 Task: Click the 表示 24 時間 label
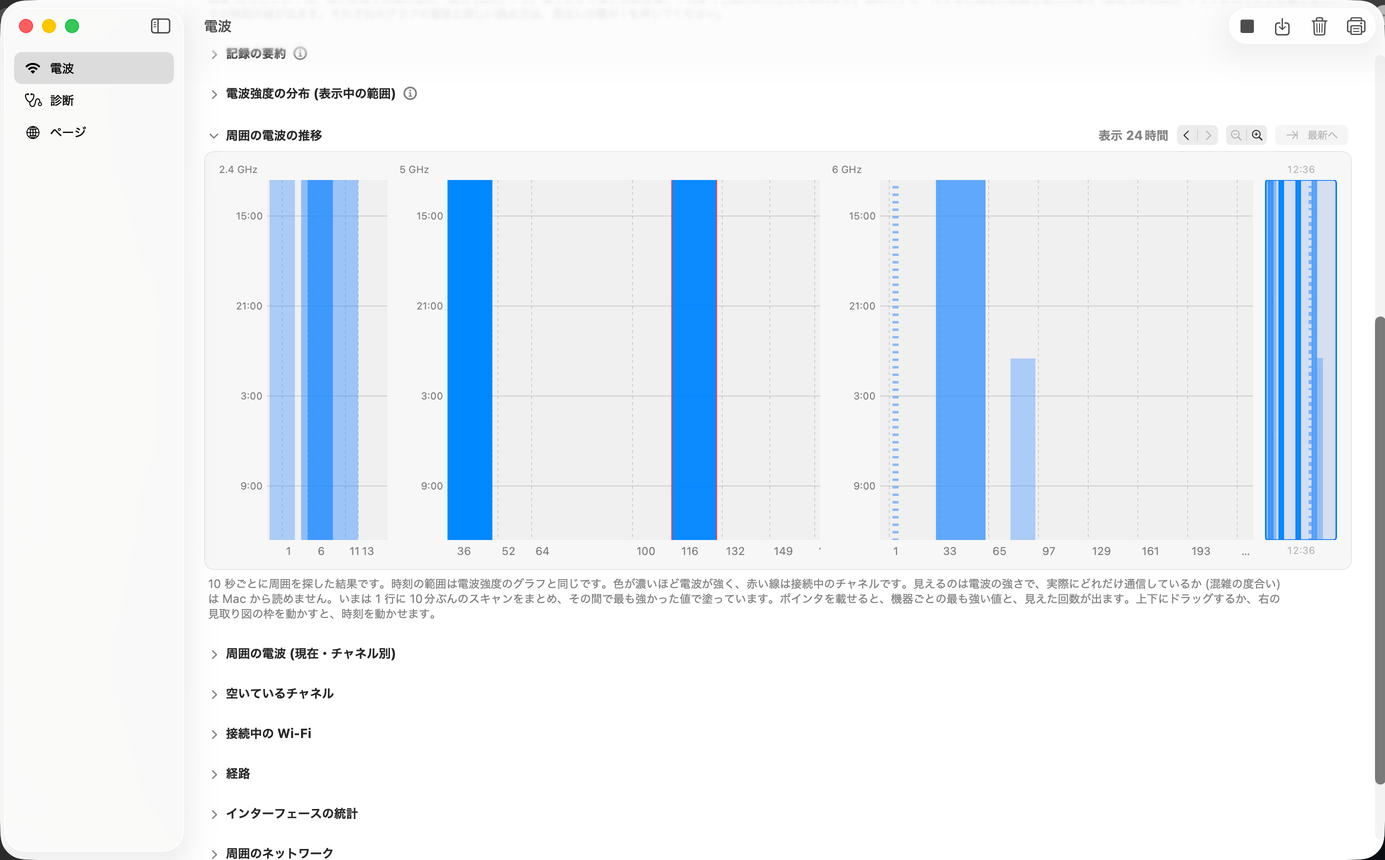1133,135
